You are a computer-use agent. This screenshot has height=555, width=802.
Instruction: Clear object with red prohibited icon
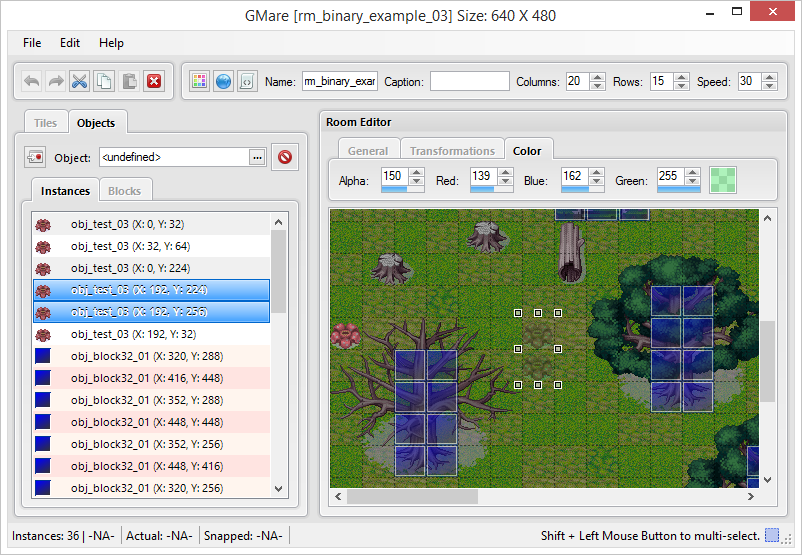click(x=285, y=157)
